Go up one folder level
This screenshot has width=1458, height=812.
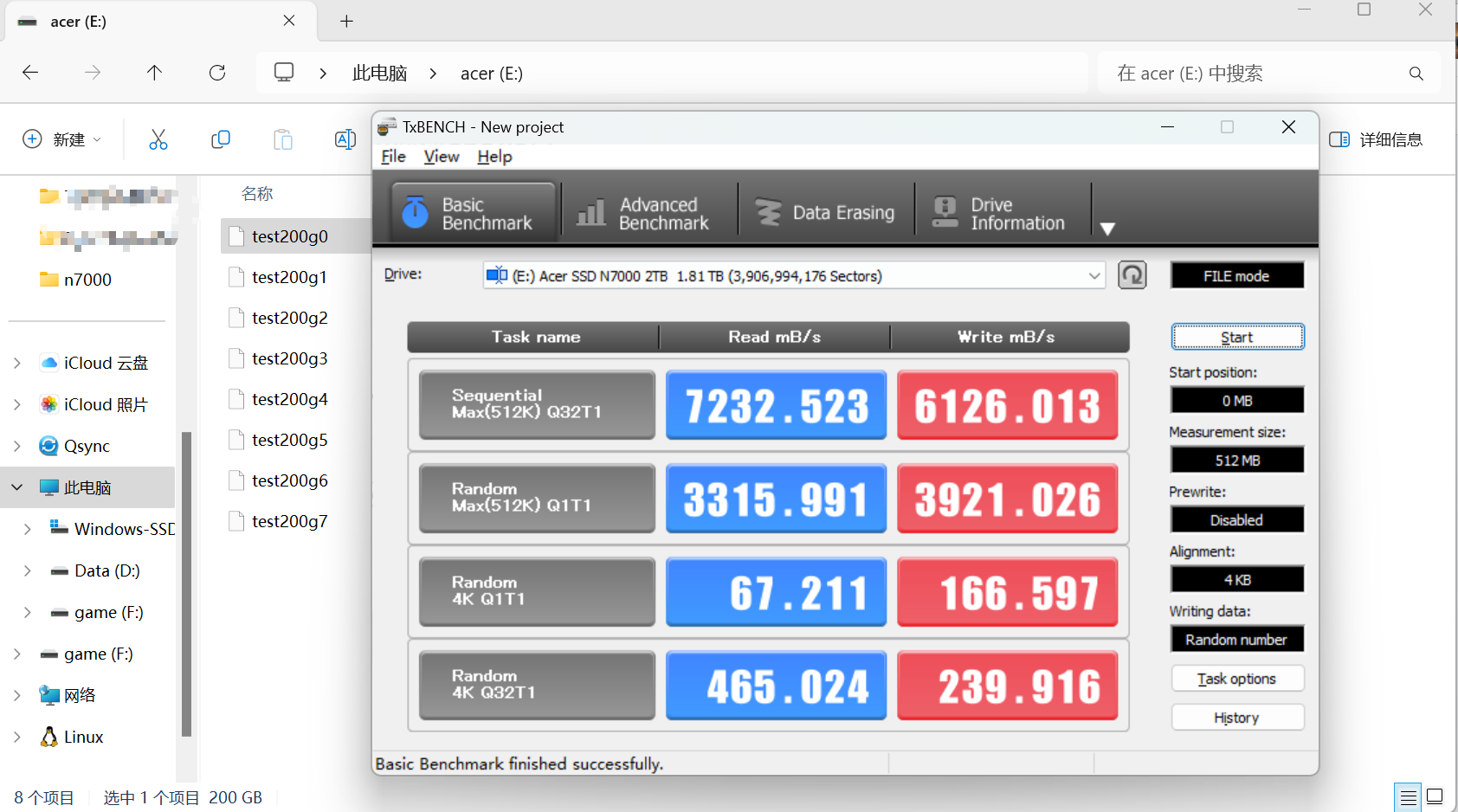pos(154,73)
